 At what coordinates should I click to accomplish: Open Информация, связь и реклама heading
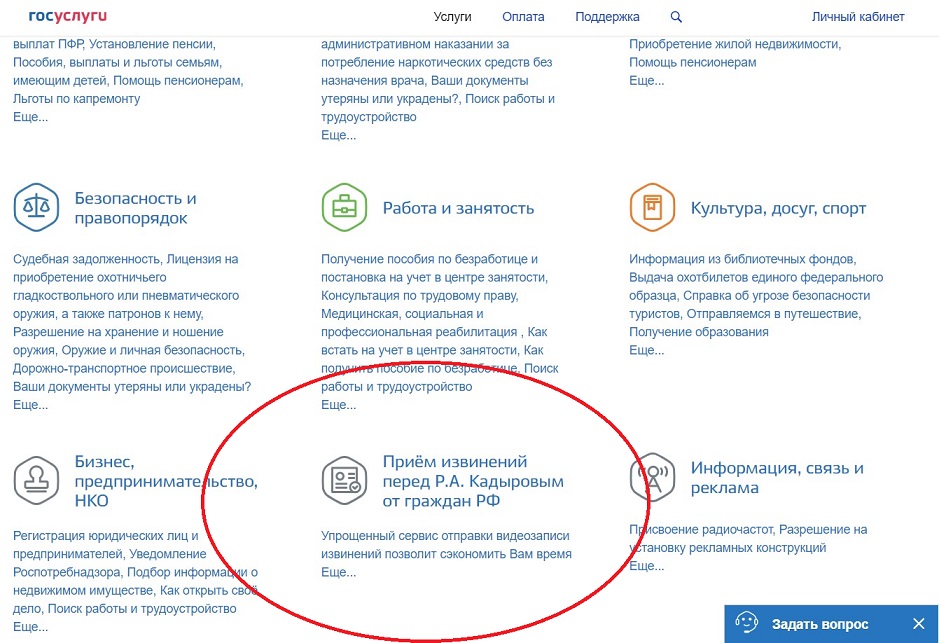click(x=777, y=478)
